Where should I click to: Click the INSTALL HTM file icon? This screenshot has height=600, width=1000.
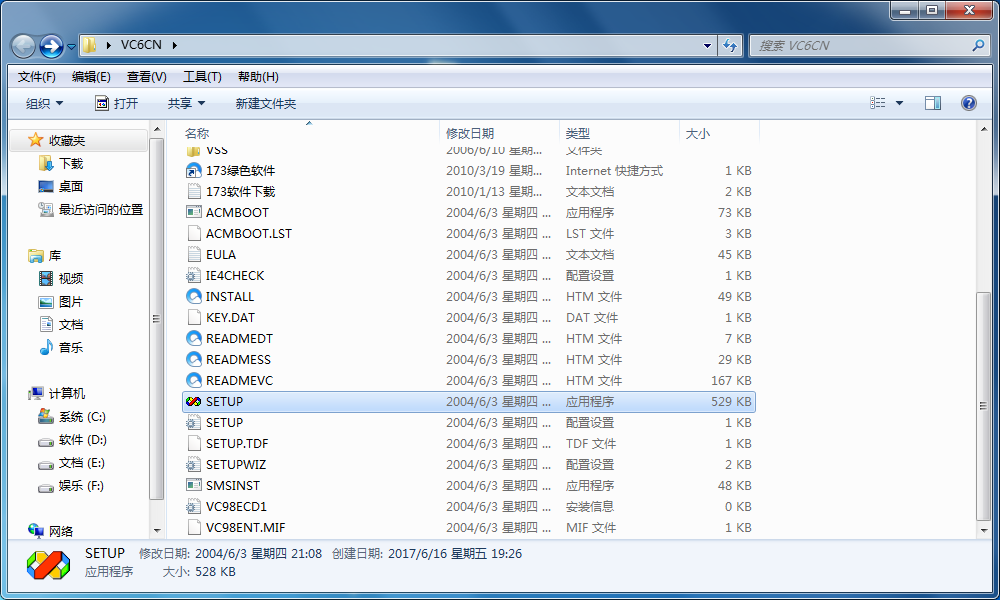point(193,297)
